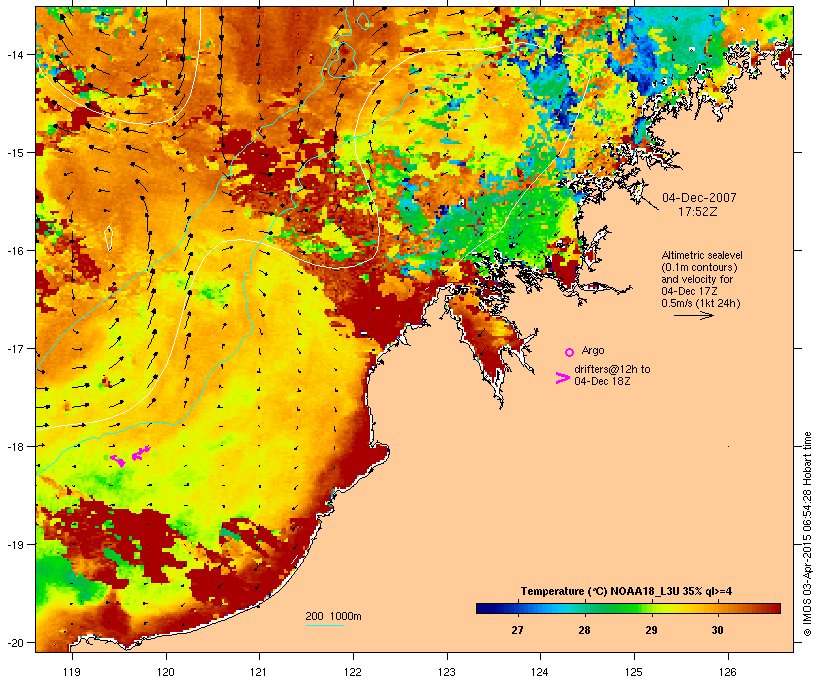
Task: Click the longitude label '124'
Action: pyautogui.click(x=540, y=672)
